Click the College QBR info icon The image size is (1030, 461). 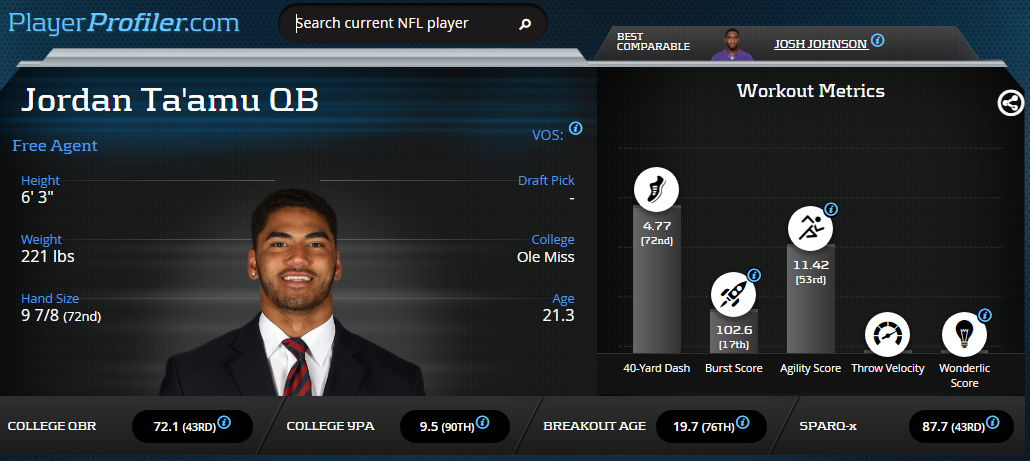(224, 422)
